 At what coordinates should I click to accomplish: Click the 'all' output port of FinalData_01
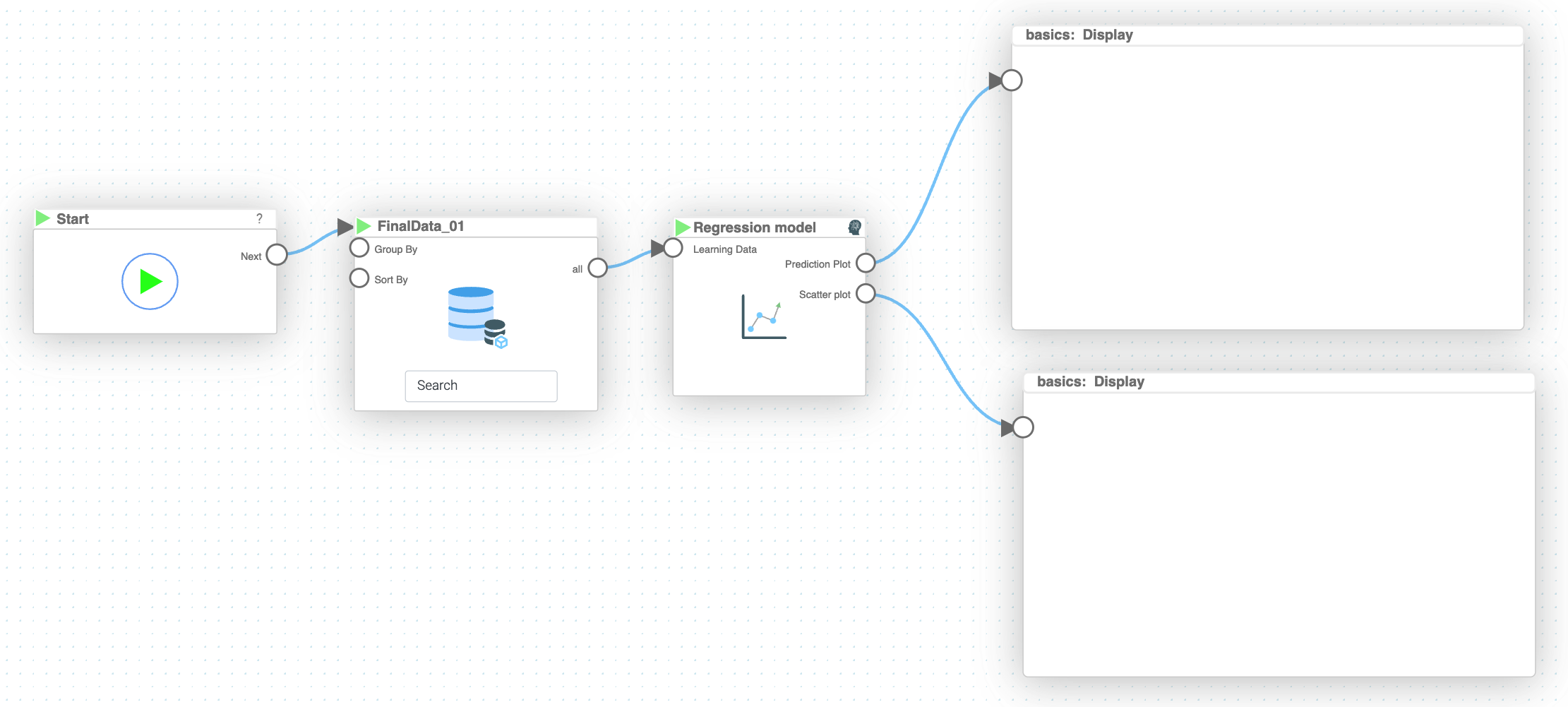(x=597, y=268)
